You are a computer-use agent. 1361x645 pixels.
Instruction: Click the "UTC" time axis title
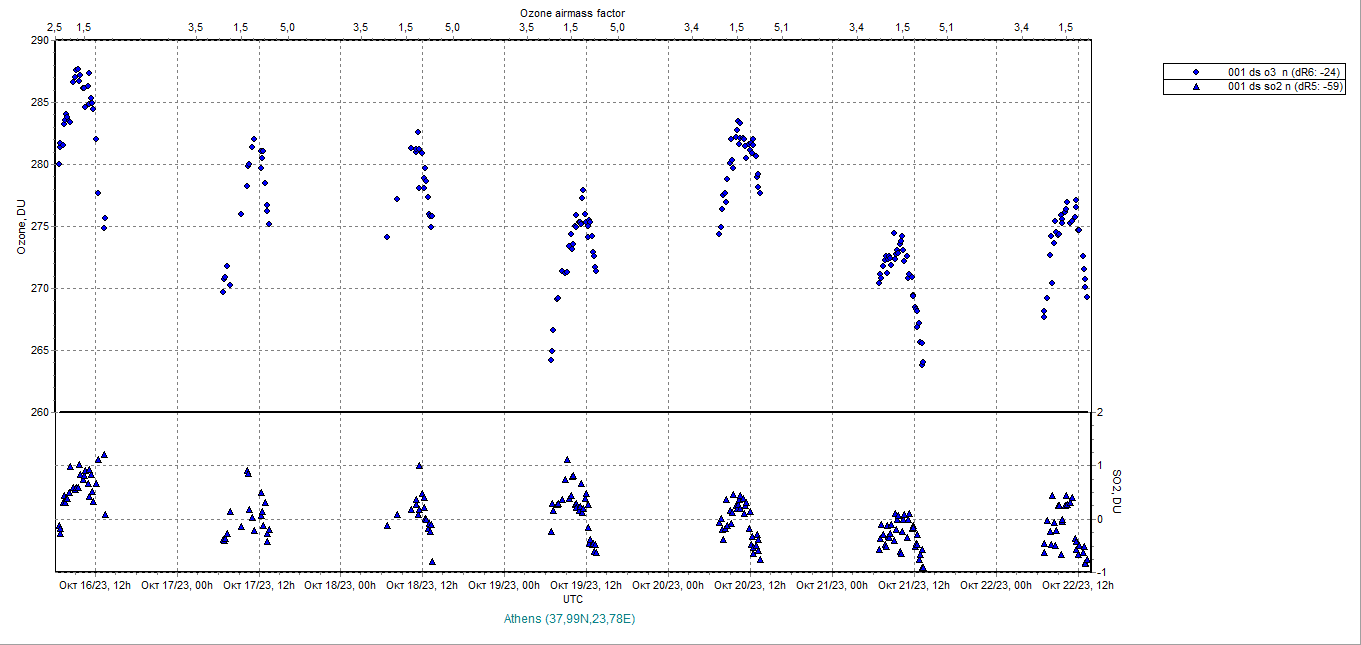pyautogui.click(x=573, y=599)
